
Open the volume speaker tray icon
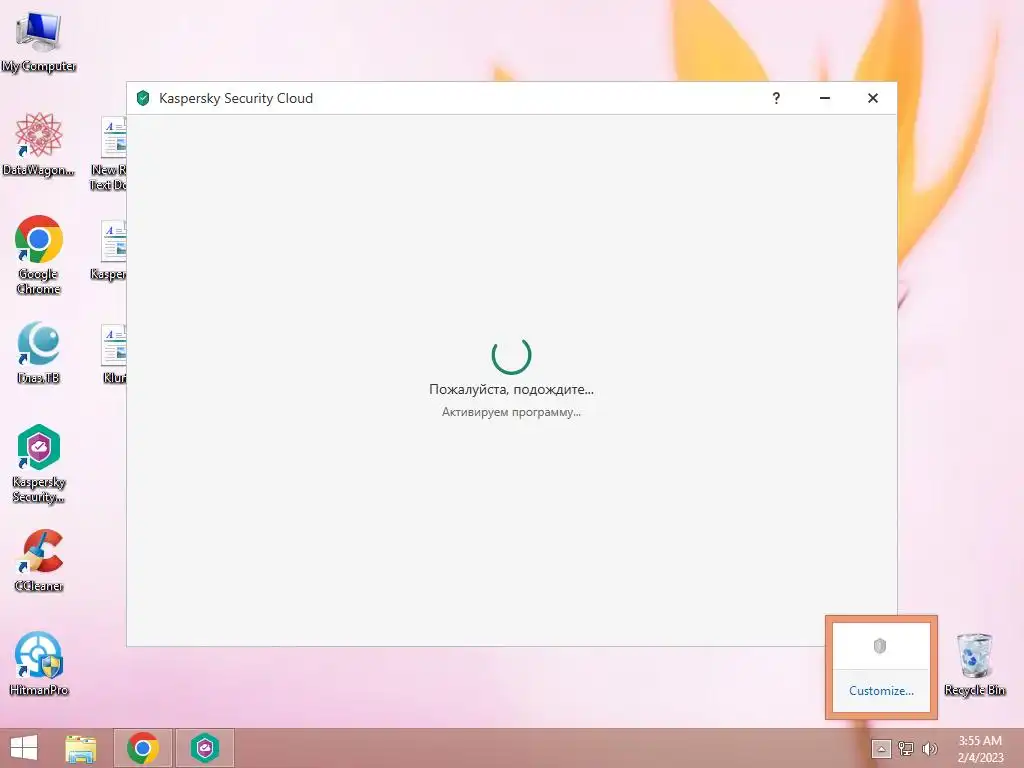coord(929,748)
